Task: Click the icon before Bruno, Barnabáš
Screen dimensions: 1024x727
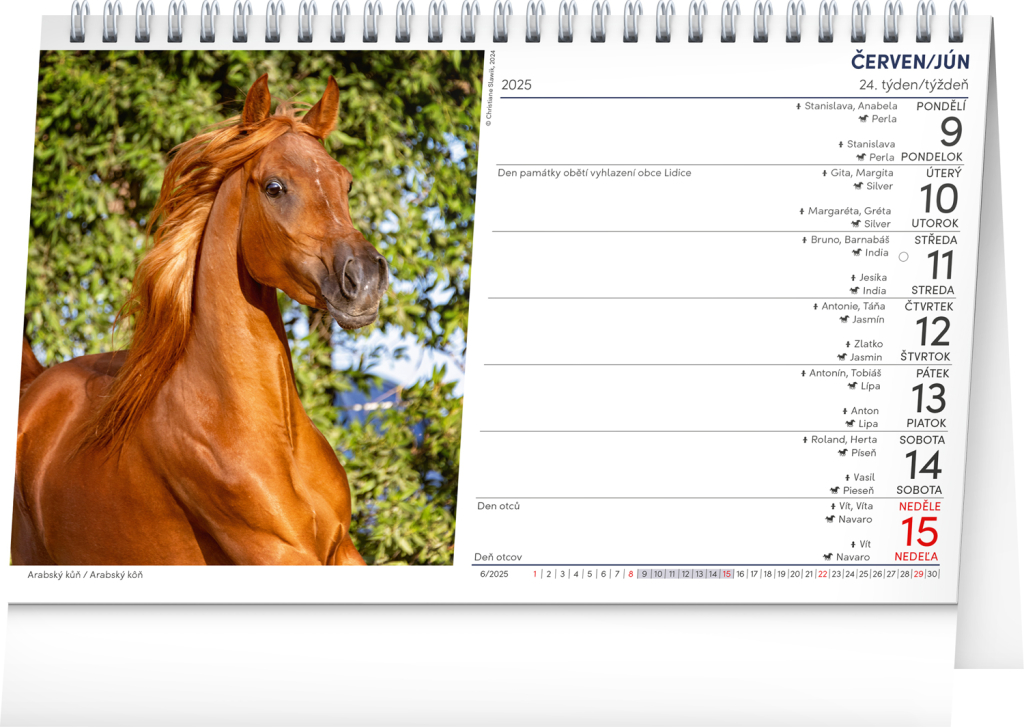Action: tap(804, 240)
